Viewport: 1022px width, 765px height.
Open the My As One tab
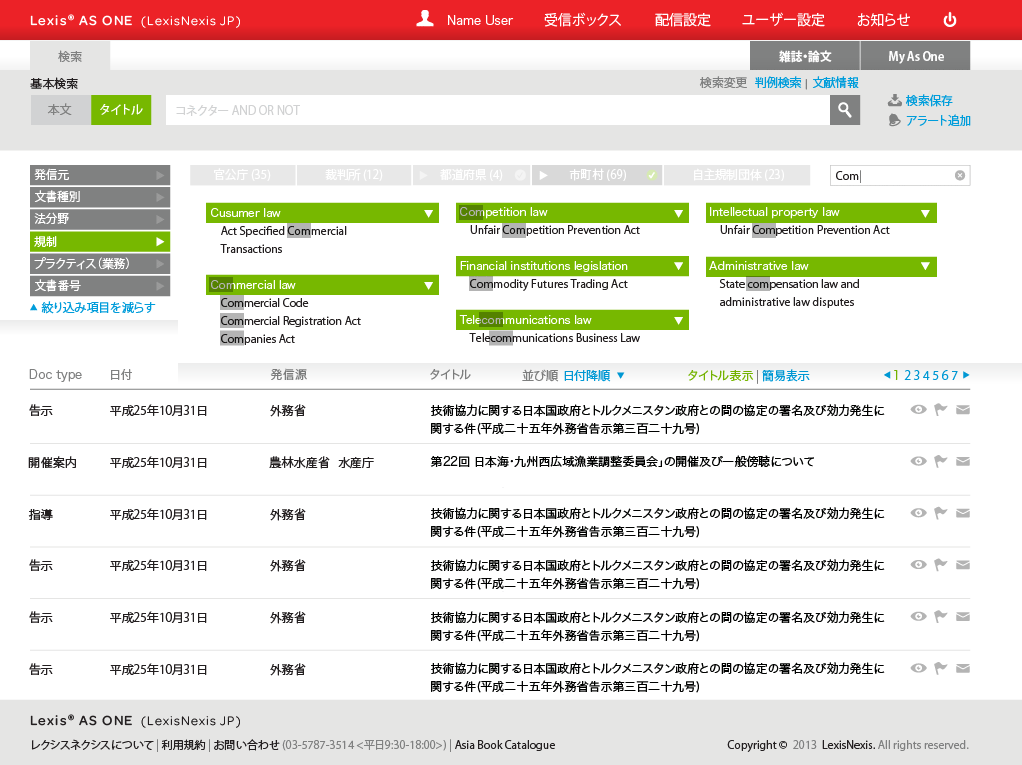916,56
